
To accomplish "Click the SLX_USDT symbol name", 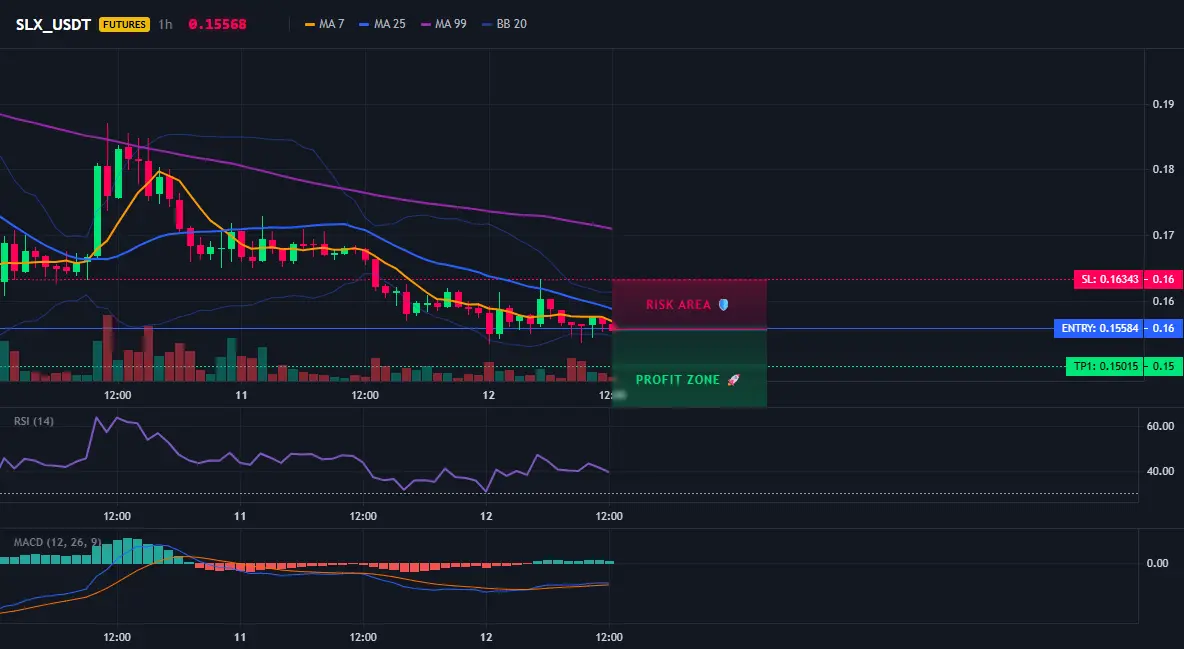I will [x=53, y=24].
